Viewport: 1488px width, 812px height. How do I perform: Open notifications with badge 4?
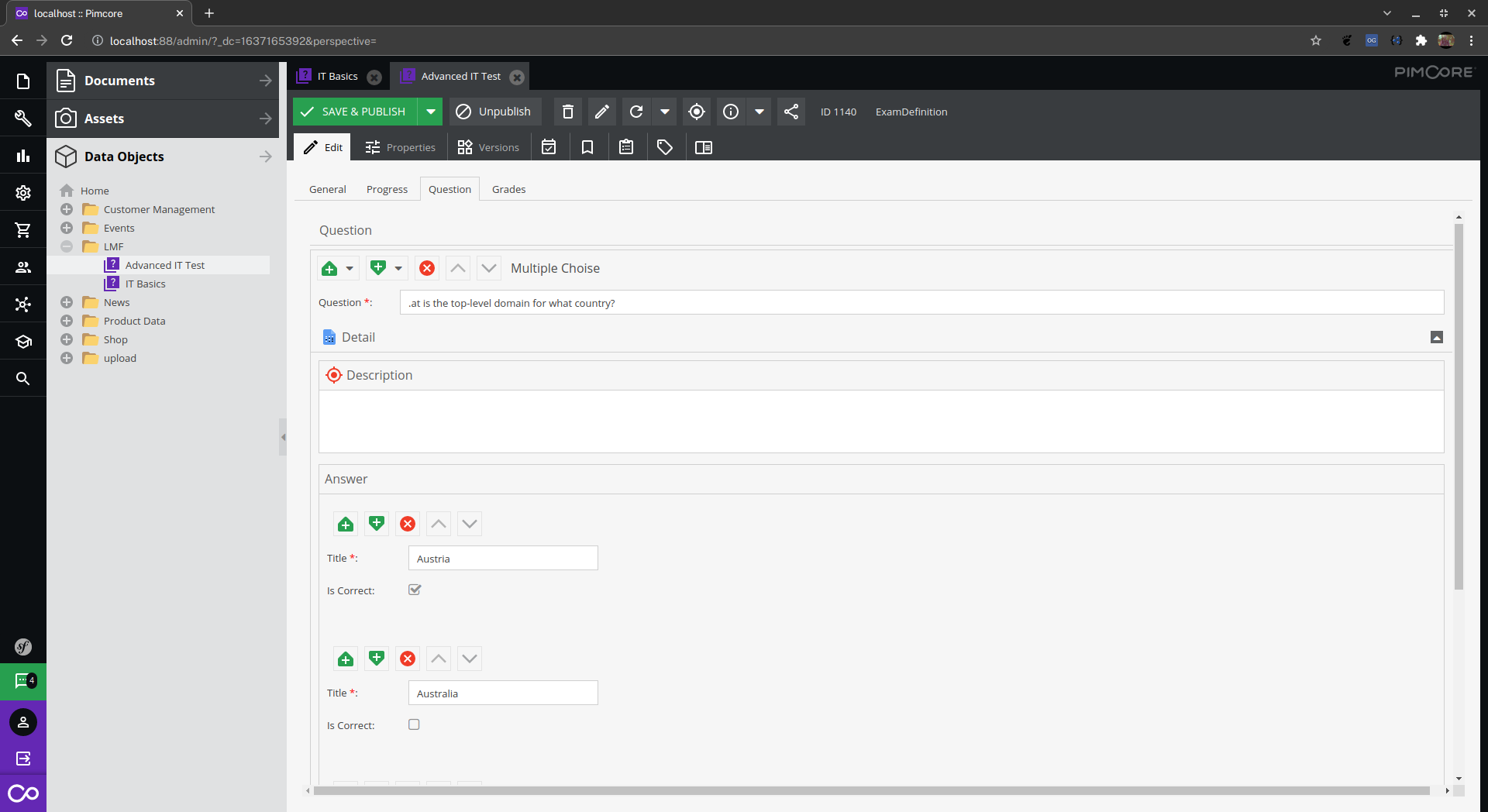(x=23, y=682)
